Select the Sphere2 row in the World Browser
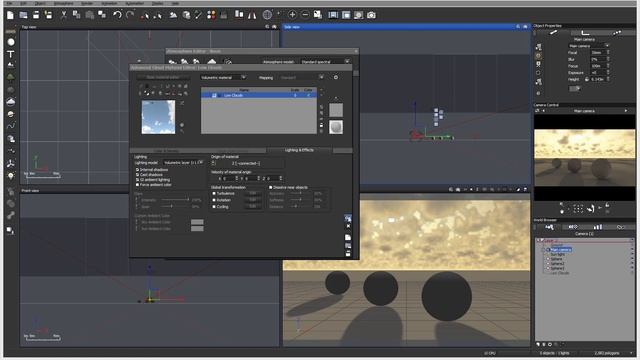640x360 pixels. point(557,264)
